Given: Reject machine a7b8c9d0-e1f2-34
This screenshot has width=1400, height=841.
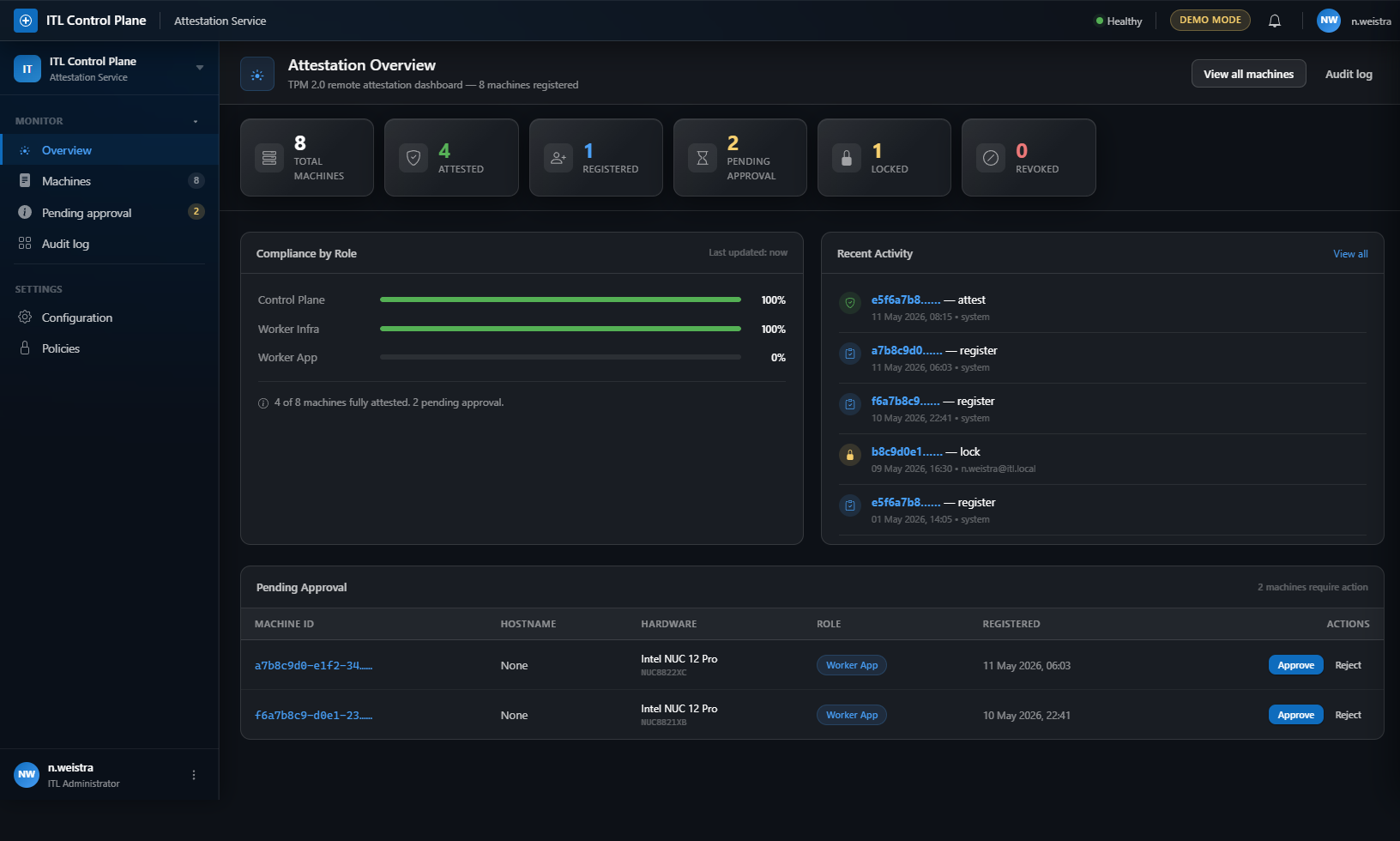Looking at the screenshot, I should (x=1348, y=665).
